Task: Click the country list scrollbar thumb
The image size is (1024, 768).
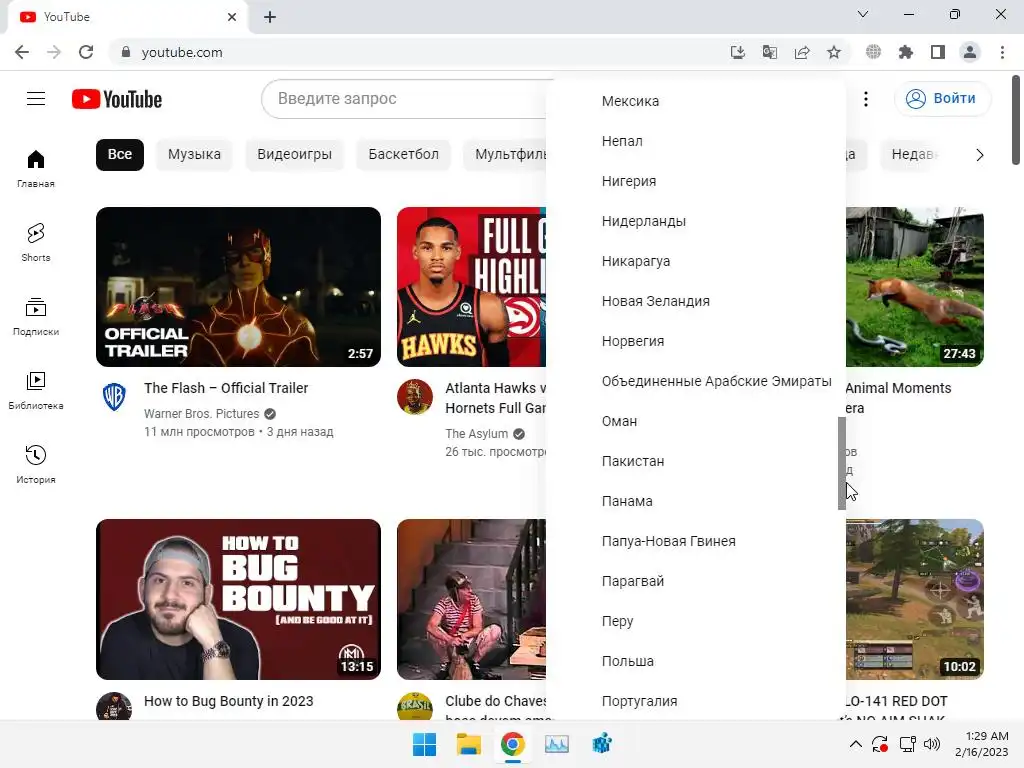Action: click(842, 463)
